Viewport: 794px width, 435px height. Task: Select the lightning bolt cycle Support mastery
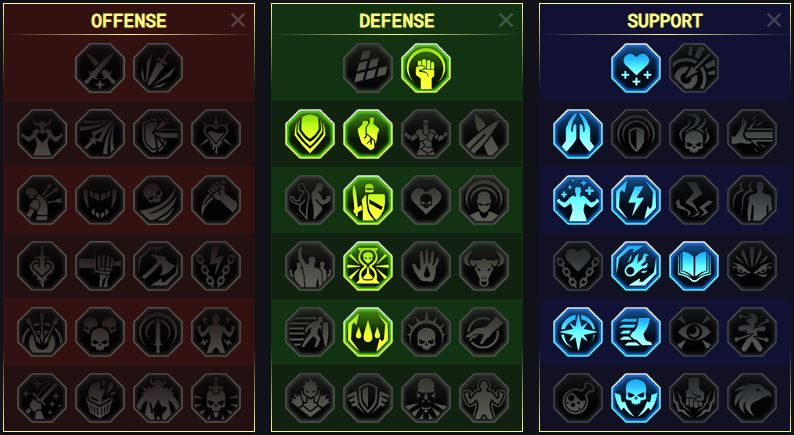[636, 200]
